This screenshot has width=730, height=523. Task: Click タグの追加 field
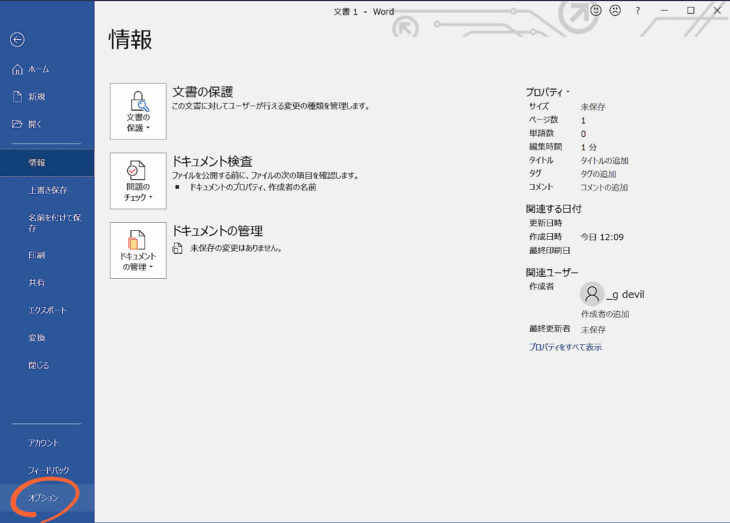coord(600,174)
